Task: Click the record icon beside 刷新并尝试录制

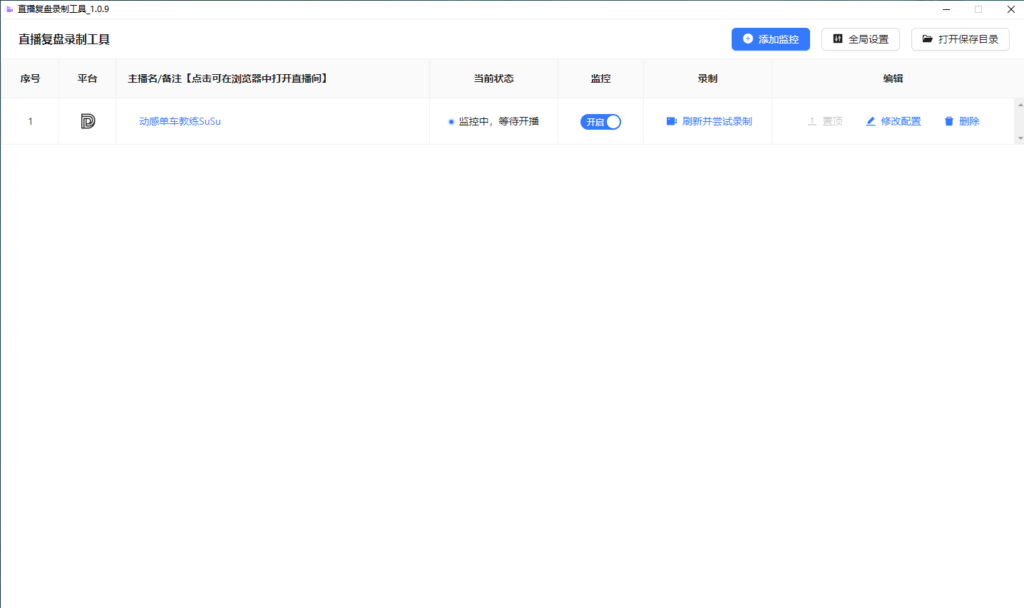Action: pyautogui.click(x=671, y=121)
